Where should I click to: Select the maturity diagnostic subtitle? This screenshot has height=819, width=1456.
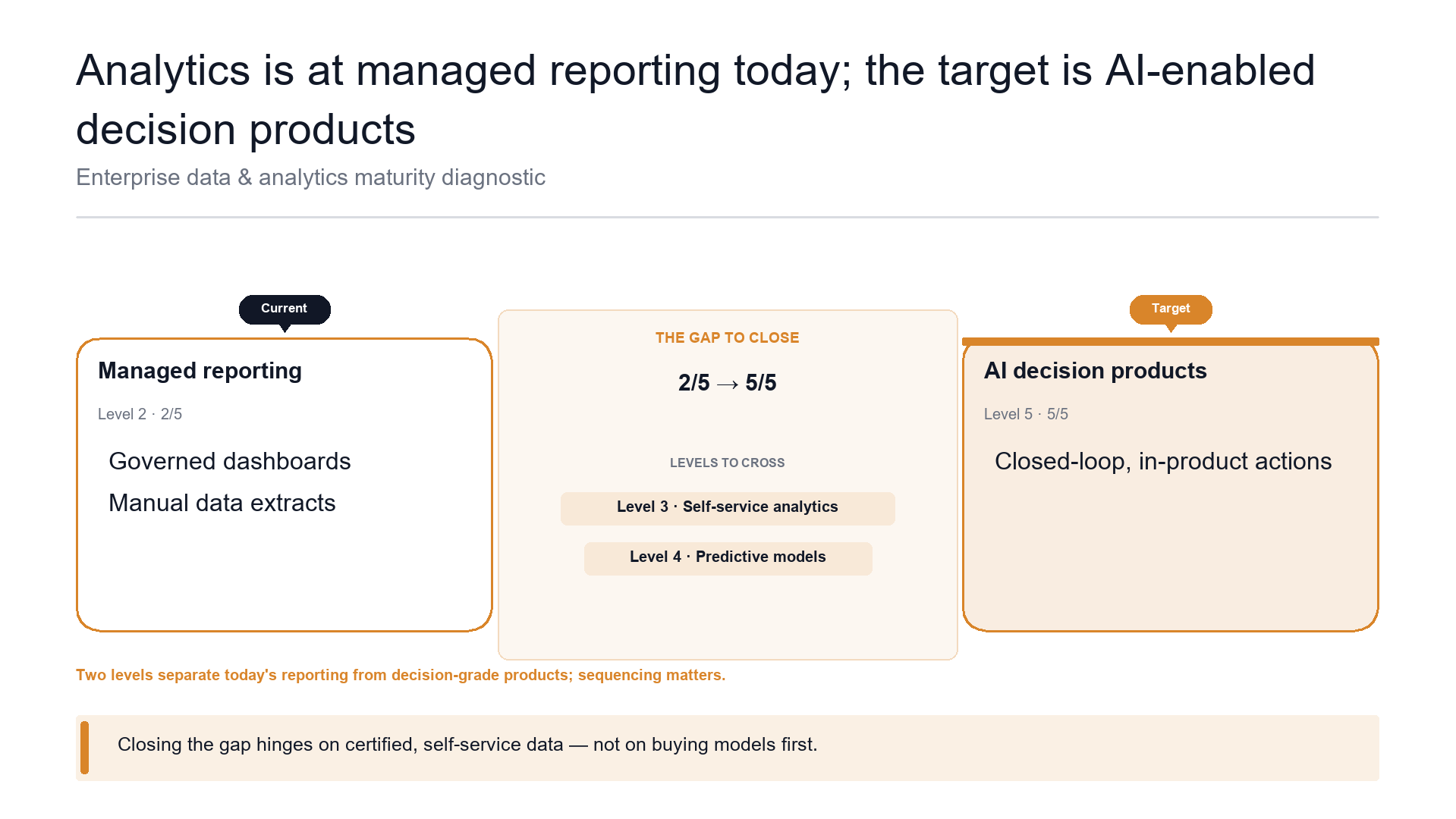pyautogui.click(x=310, y=177)
